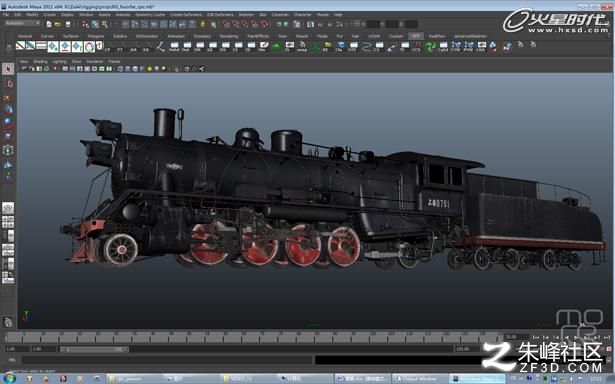This screenshot has width=615, height=384.
Task: Toggle the snap to curve icon
Action: click(235, 24)
